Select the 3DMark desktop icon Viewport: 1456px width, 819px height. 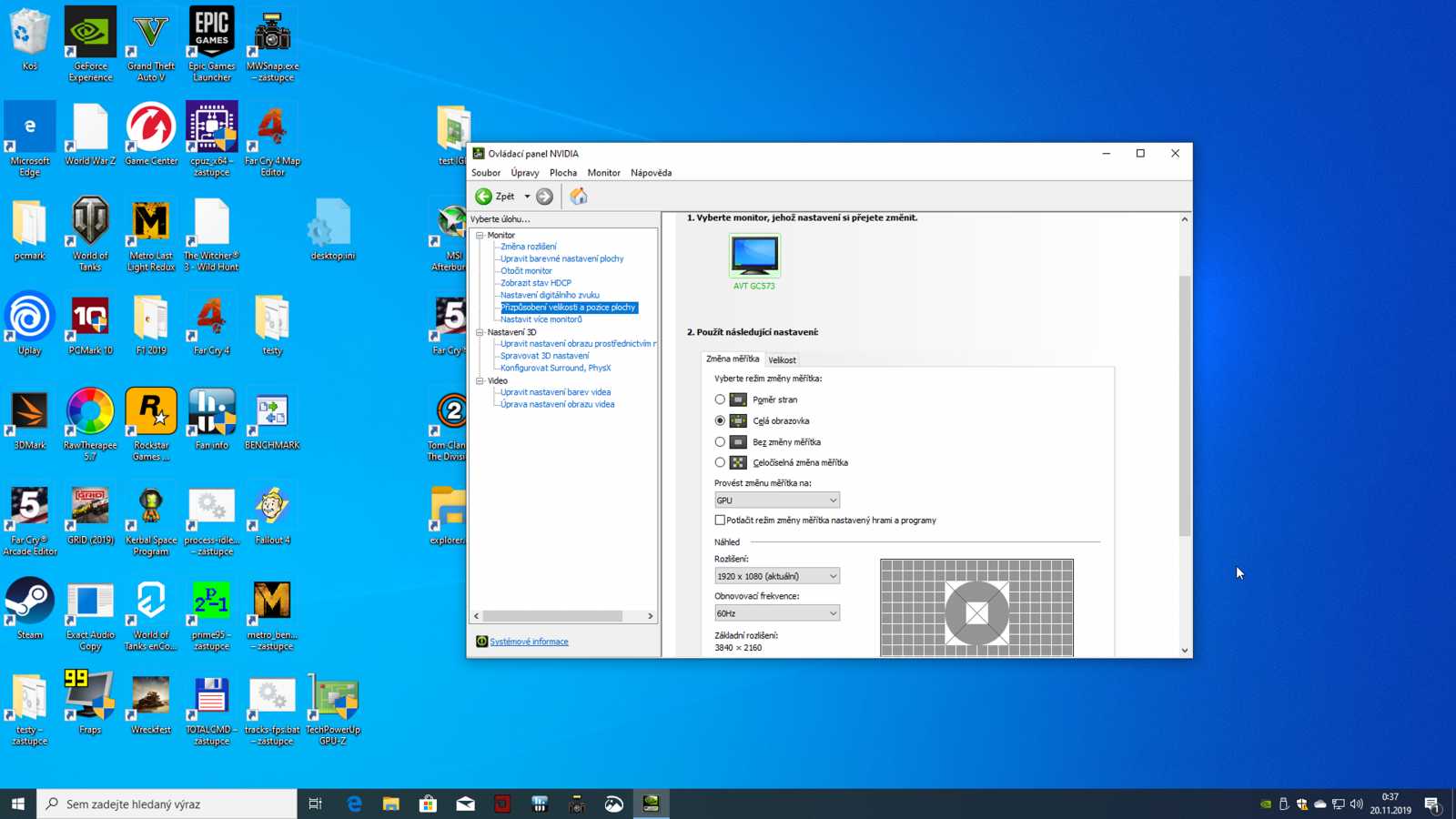[30, 419]
